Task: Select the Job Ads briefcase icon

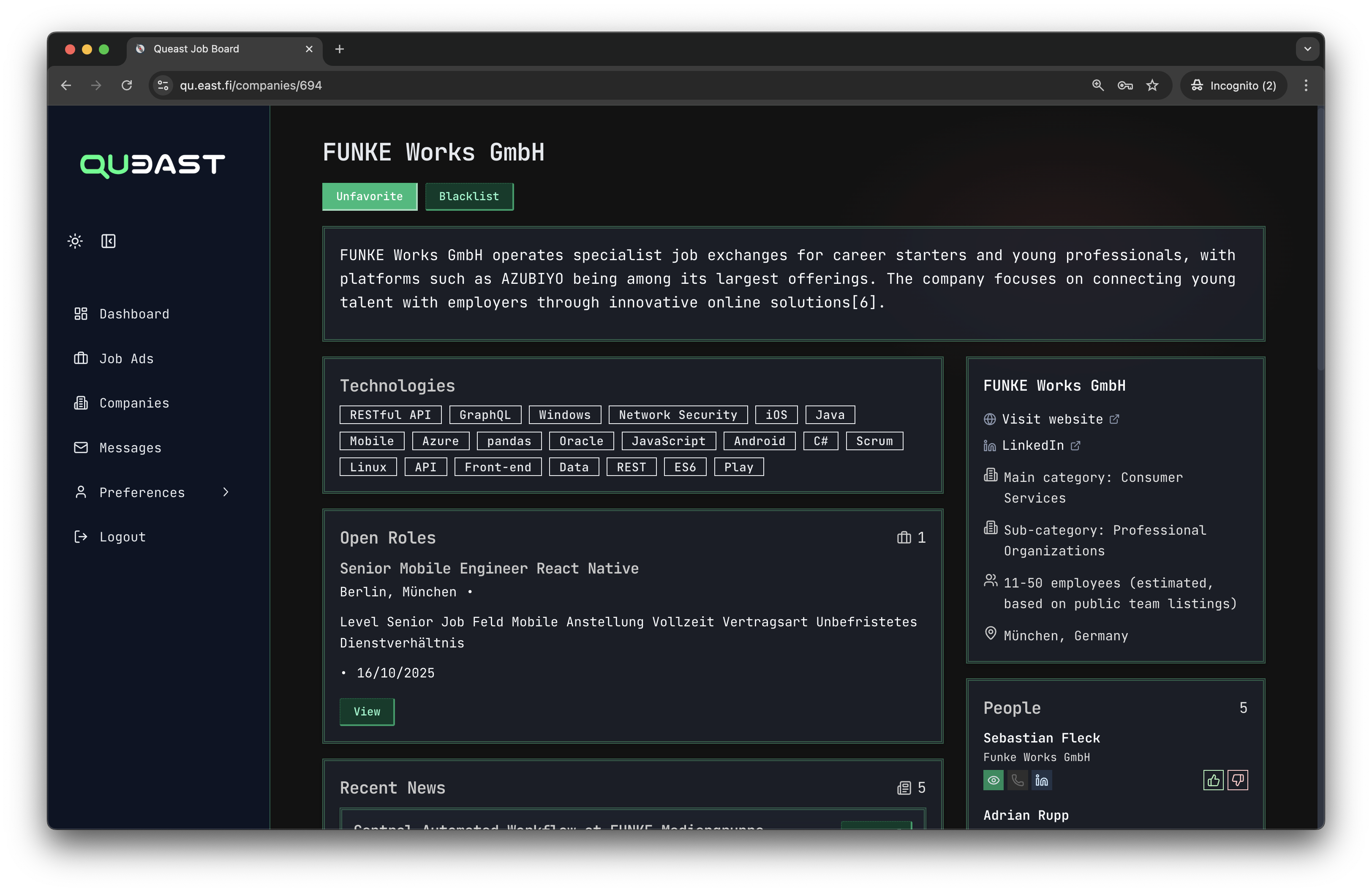Action: (x=81, y=359)
